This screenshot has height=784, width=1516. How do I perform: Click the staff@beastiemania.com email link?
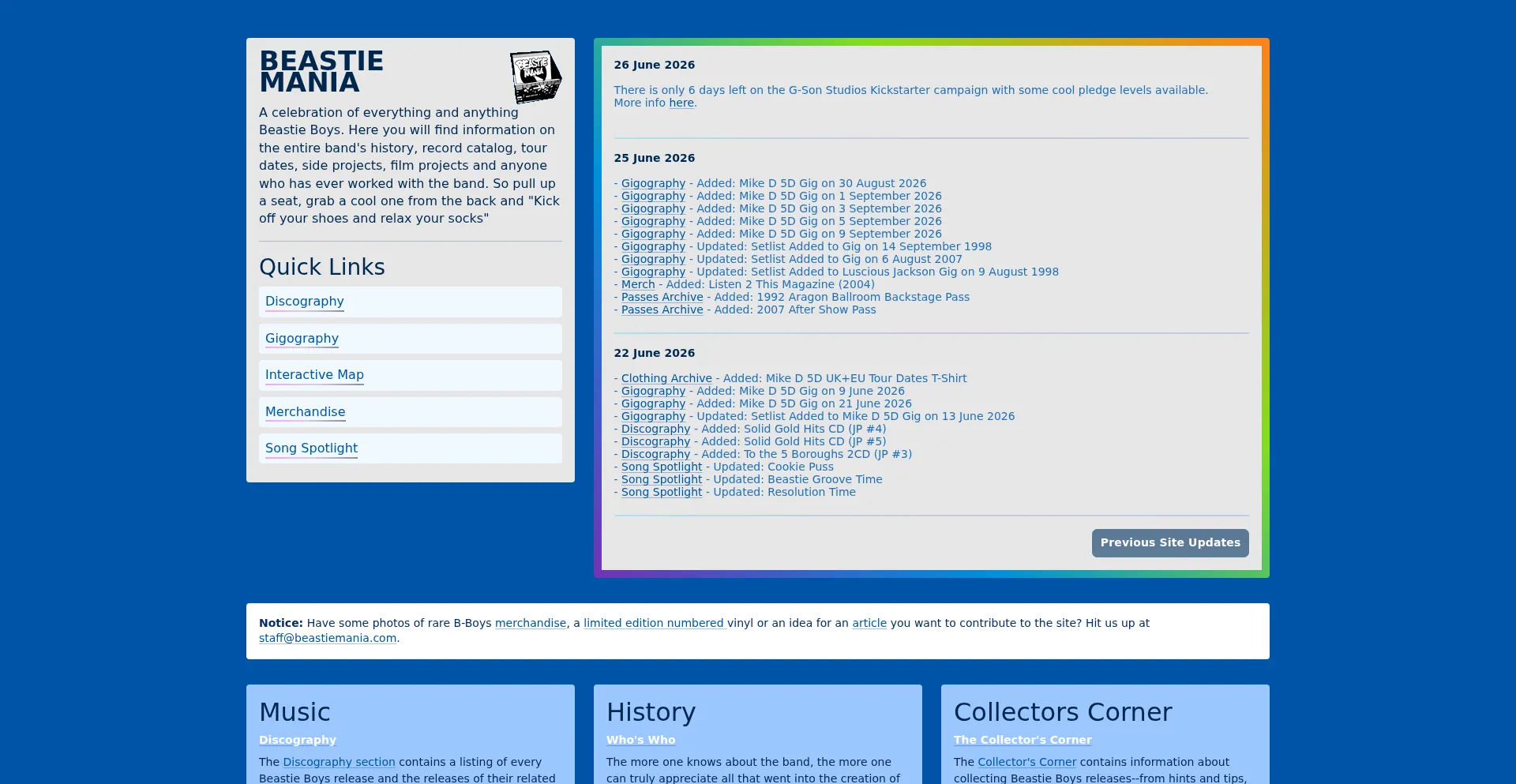[x=328, y=639]
